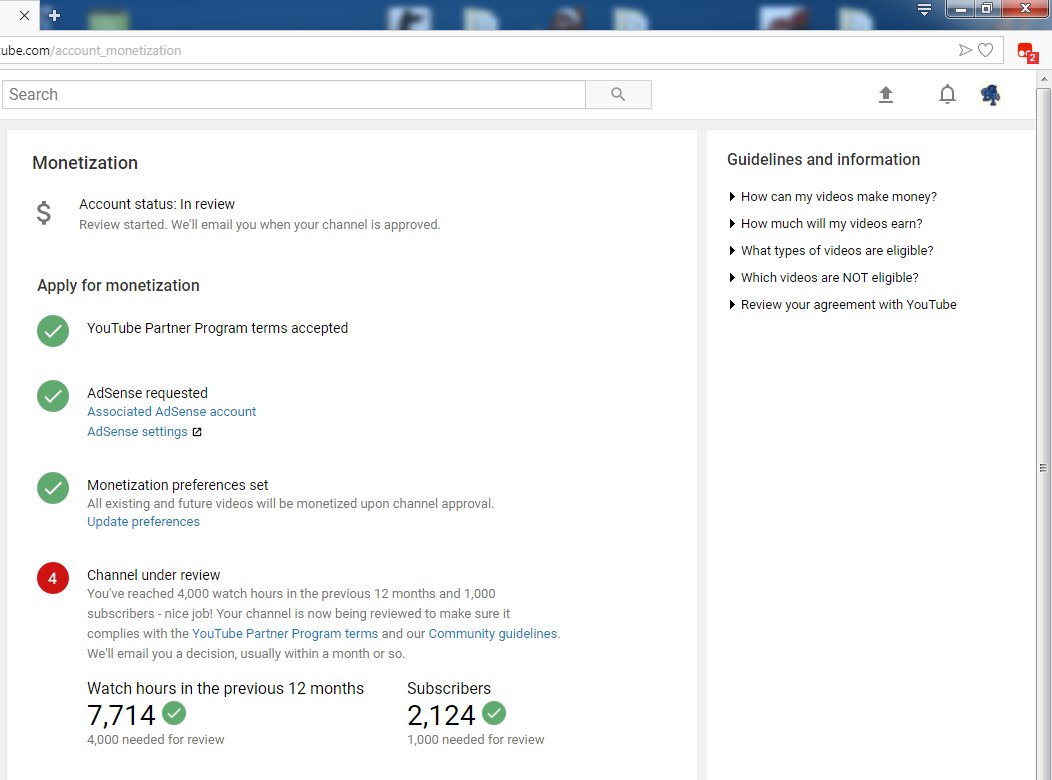Open the Associated AdSense account link
Image resolution: width=1052 pixels, height=780 pixels.
tap(172, 412)
